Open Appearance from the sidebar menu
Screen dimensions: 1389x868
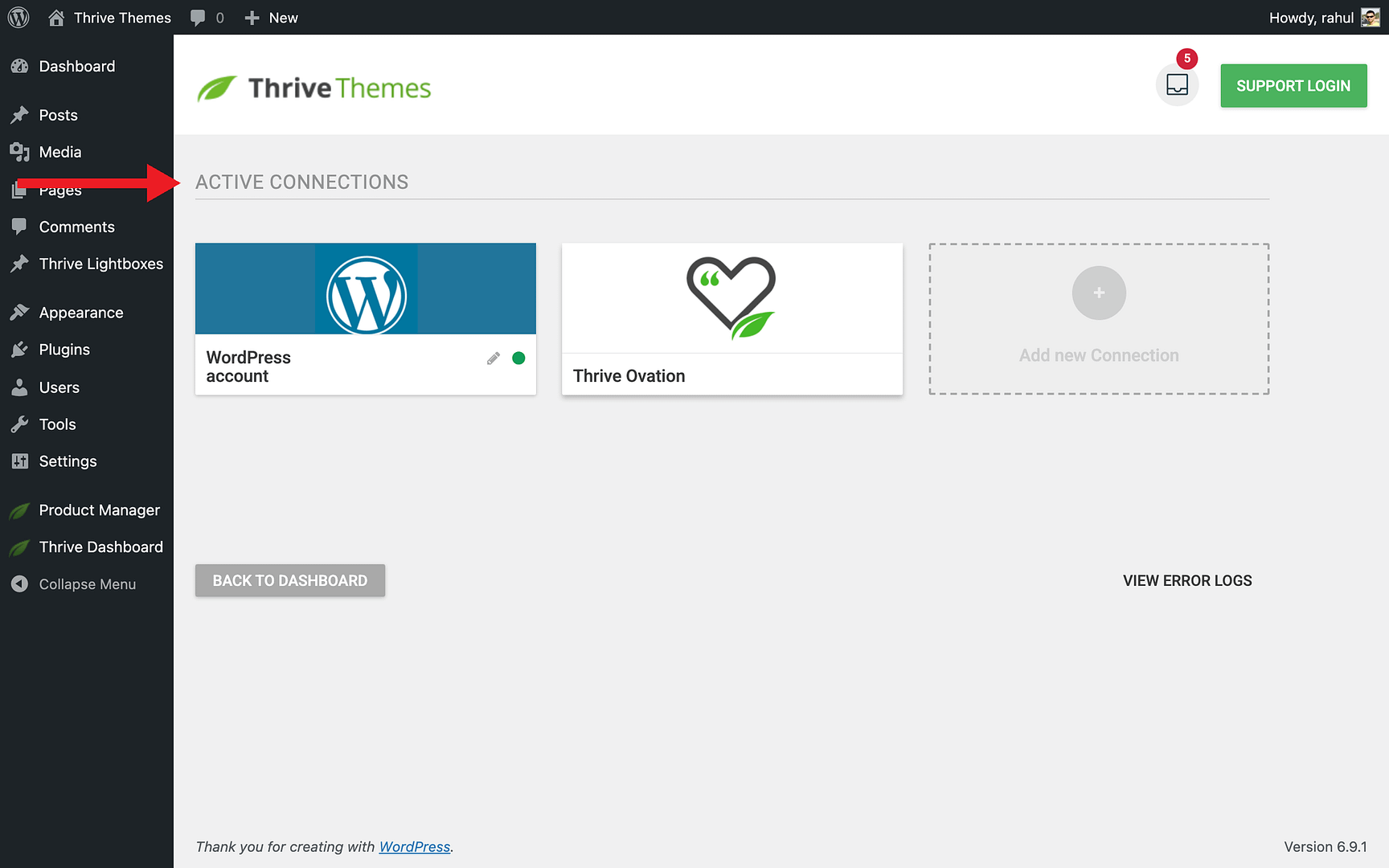click(80, 312)
